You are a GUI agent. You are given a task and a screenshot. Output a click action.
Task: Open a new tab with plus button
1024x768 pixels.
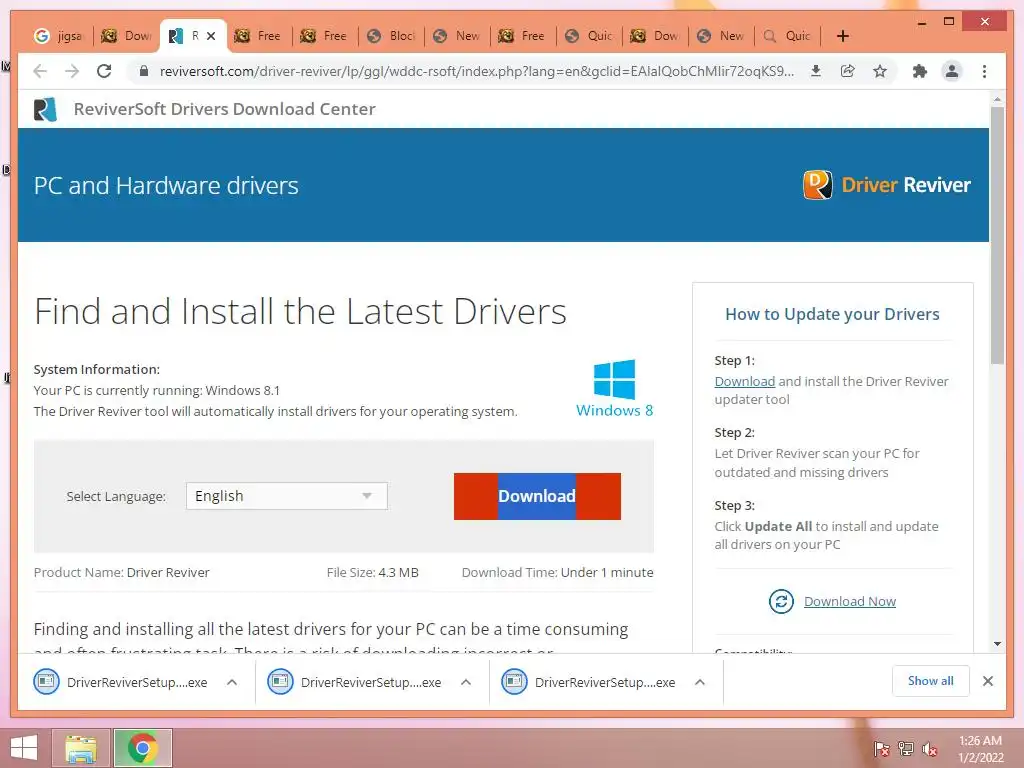842,36
